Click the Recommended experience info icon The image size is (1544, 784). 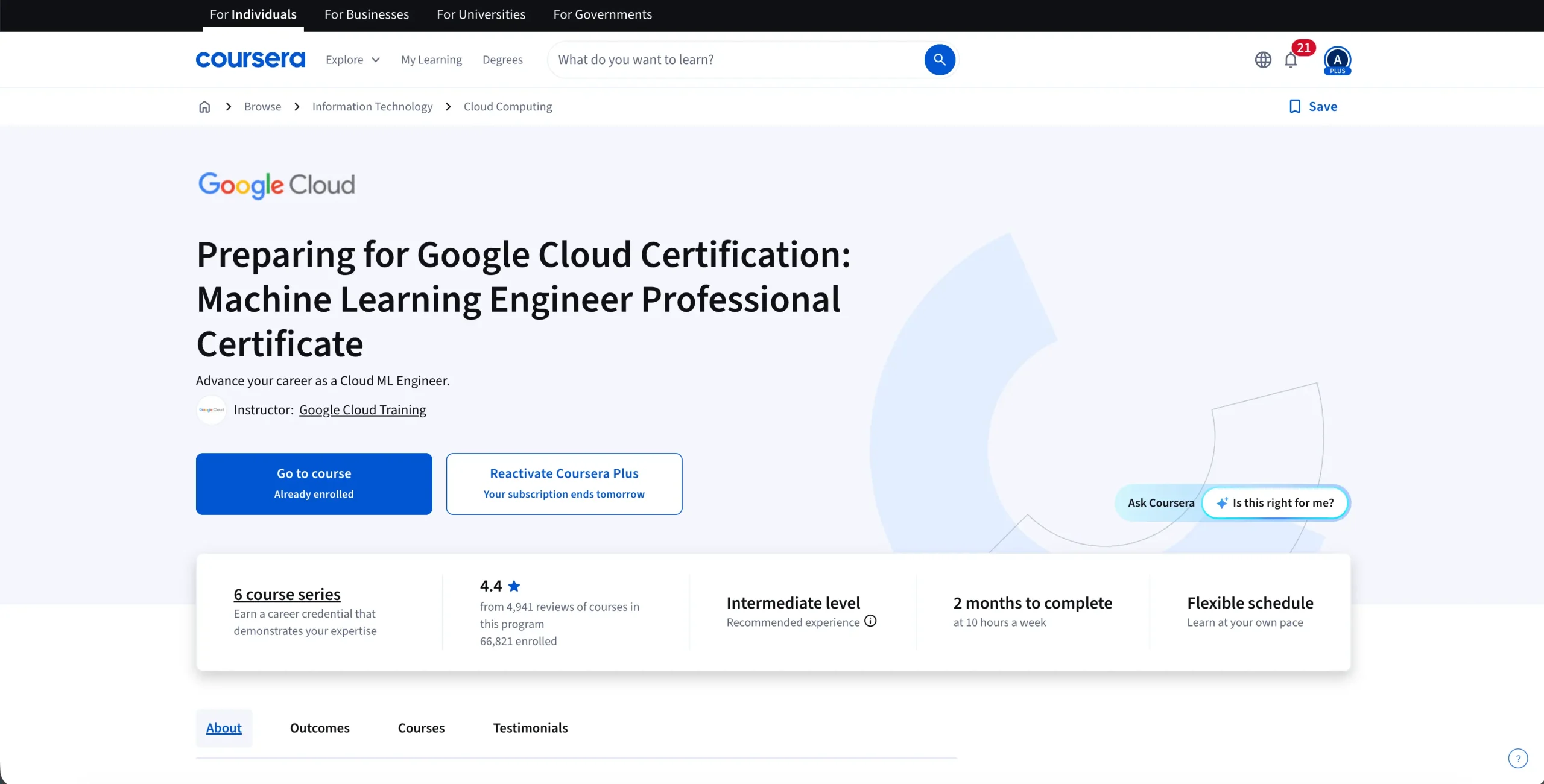tap(870, 621)
